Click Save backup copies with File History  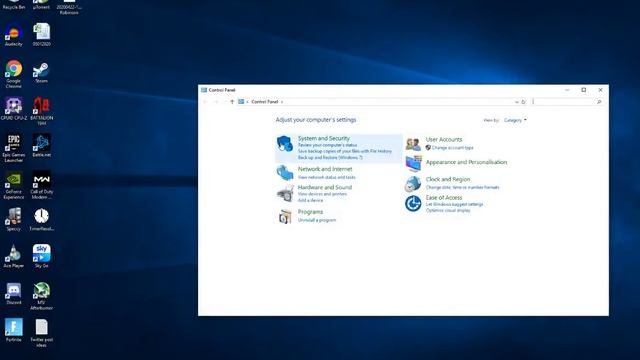click(345, 151)
